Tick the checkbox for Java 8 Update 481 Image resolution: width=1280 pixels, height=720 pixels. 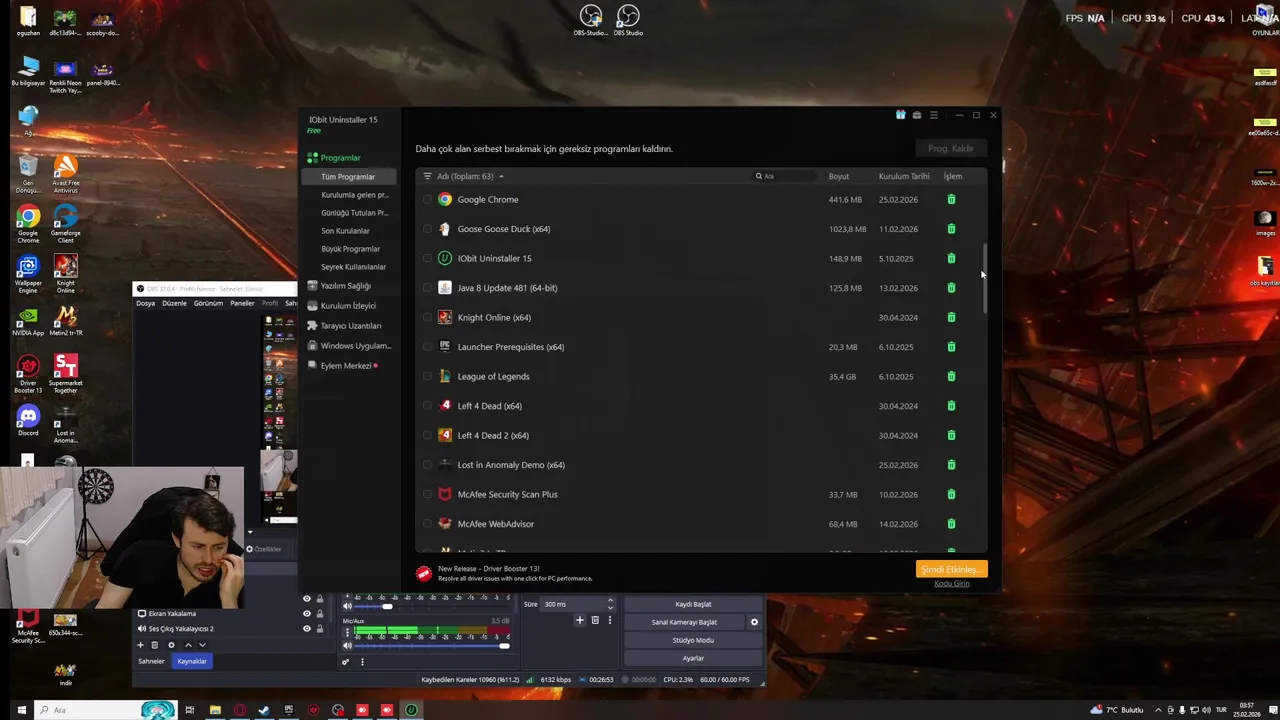click(428, 288)
